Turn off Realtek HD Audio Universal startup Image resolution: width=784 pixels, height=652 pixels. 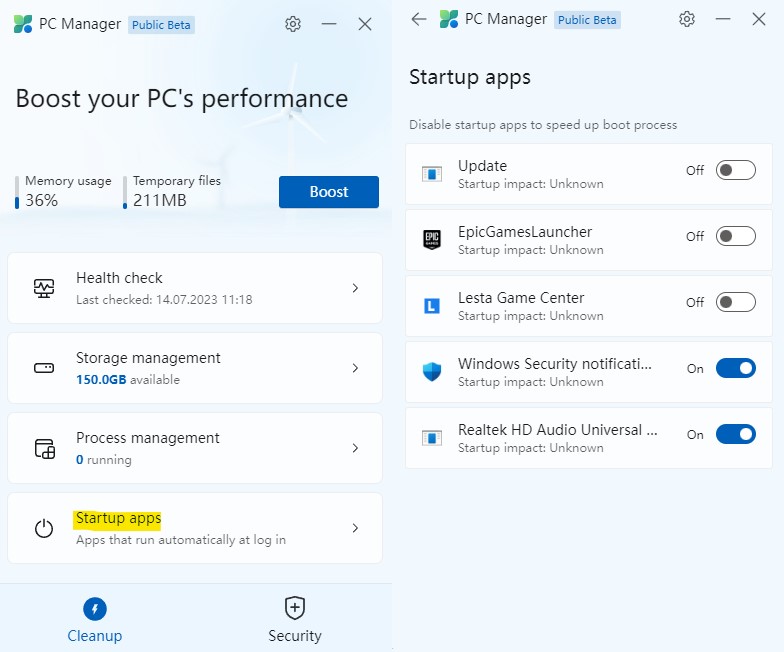click(x=736, y=434)
